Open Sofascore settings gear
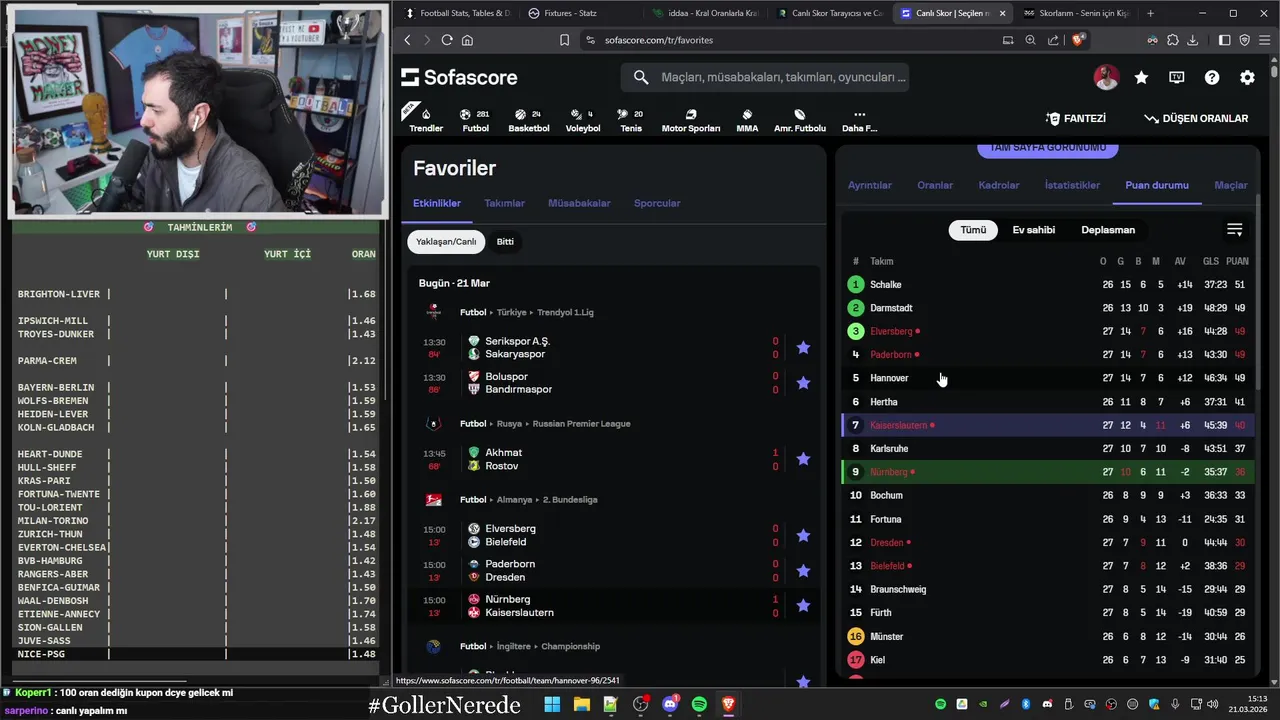The height and width of the screenshot is (720, 1280). point(1247,77)
